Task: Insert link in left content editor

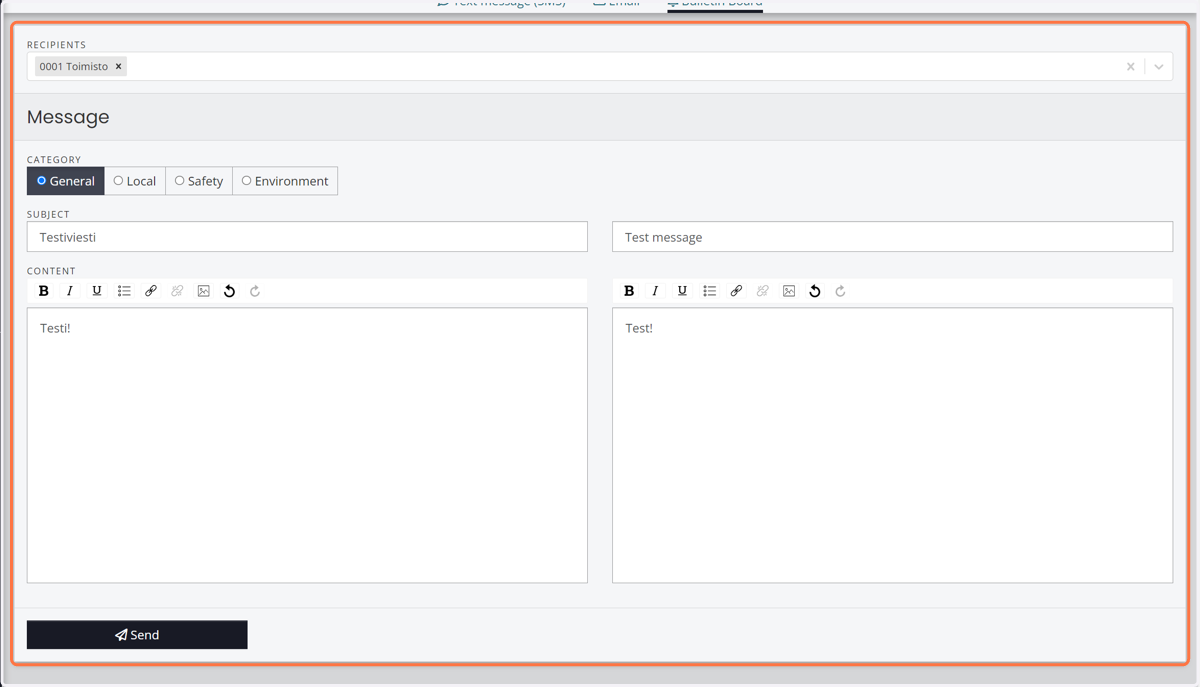Action: (x=151, y=291)
